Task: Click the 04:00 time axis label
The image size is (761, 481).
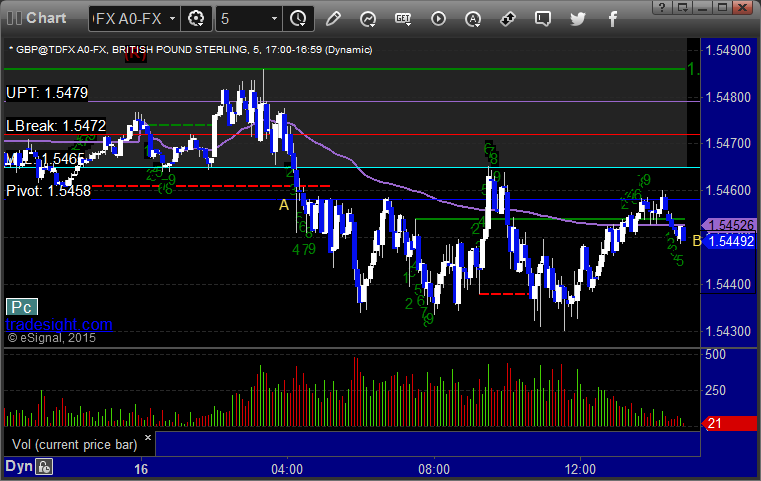Action: tap(287, 469)
